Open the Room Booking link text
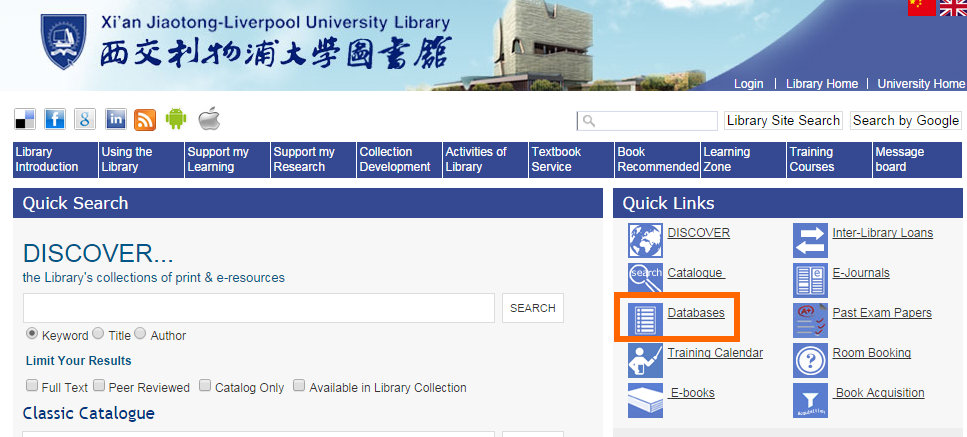The width and height of the screenshot is (967, 437). click(871, 353)
